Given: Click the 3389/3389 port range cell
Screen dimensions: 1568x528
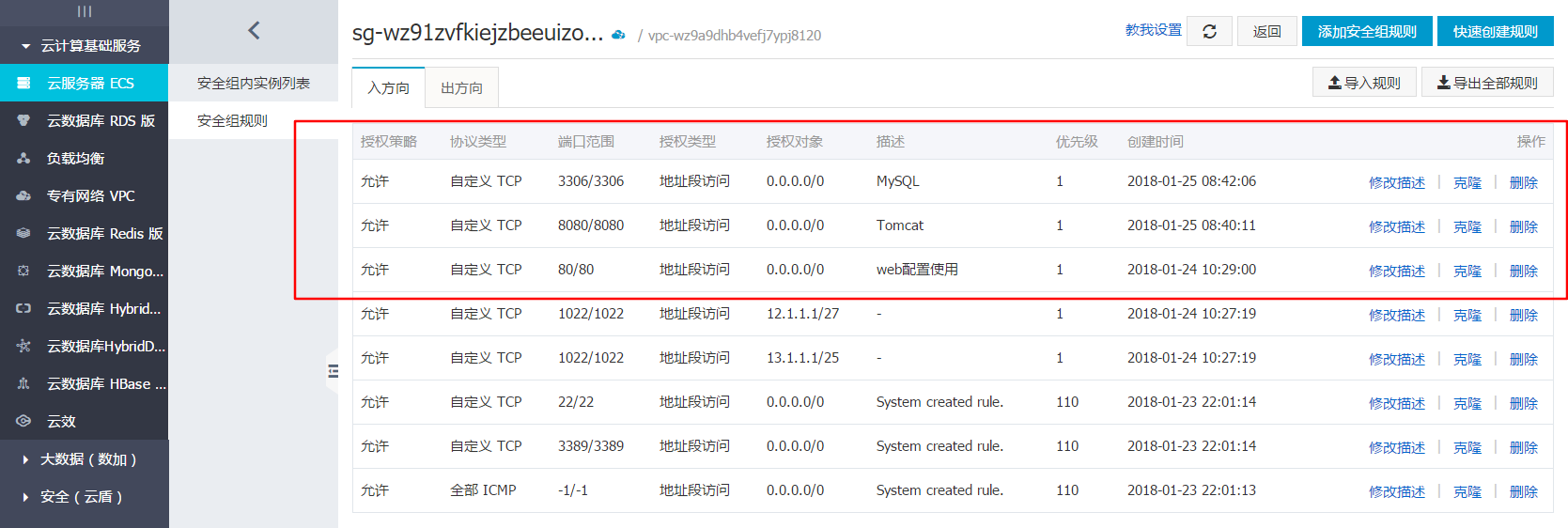Looking at the screenshot, I should tap(591, 446).
